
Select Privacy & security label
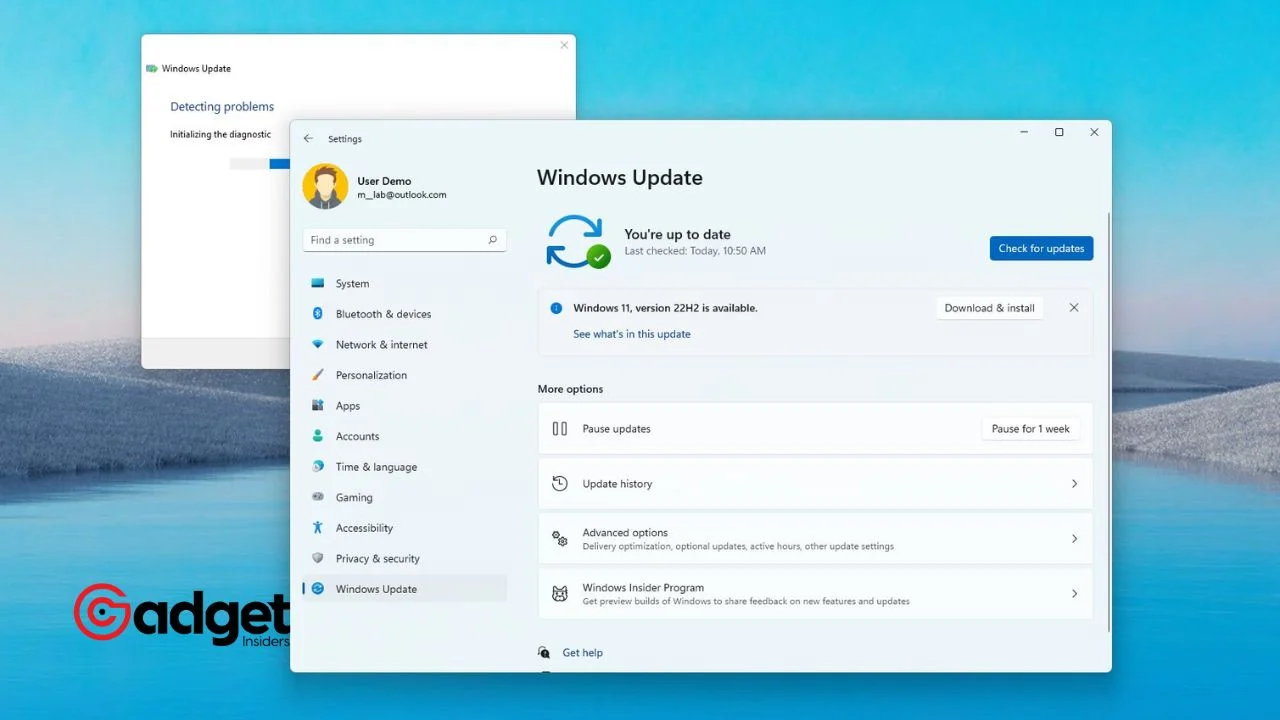pos(378,559)
